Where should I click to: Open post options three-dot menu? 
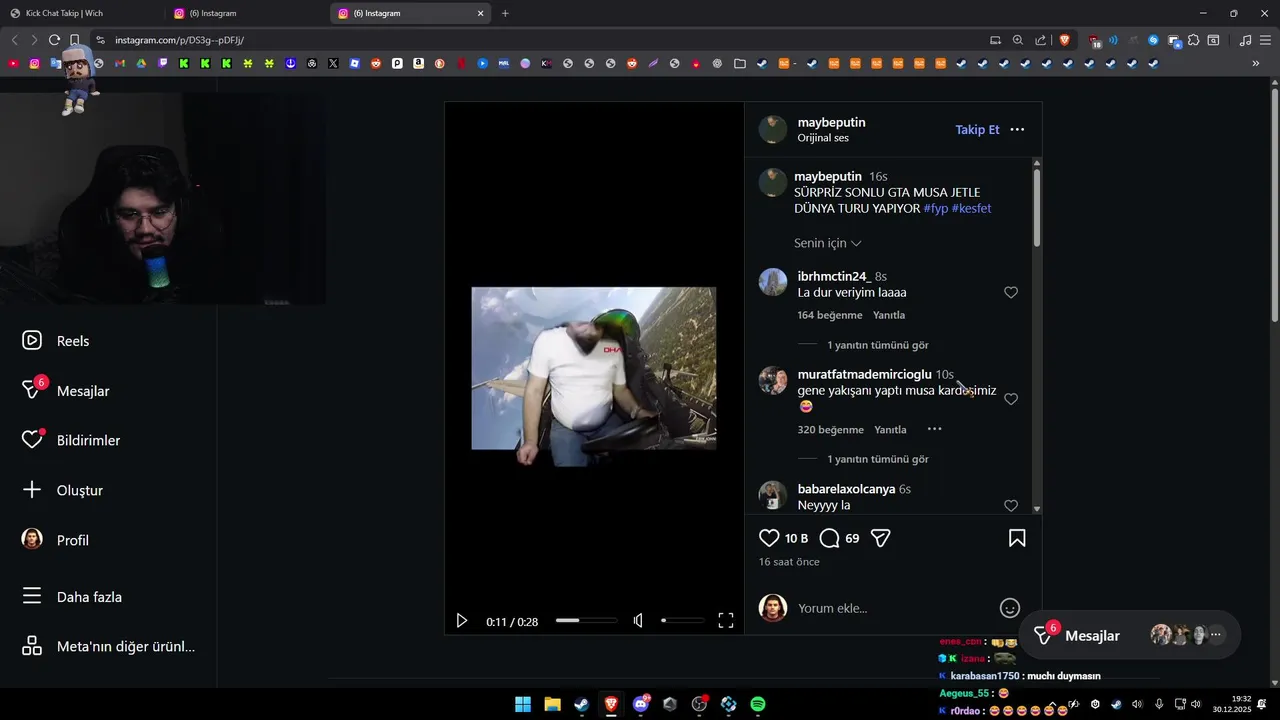point(1017,130)
